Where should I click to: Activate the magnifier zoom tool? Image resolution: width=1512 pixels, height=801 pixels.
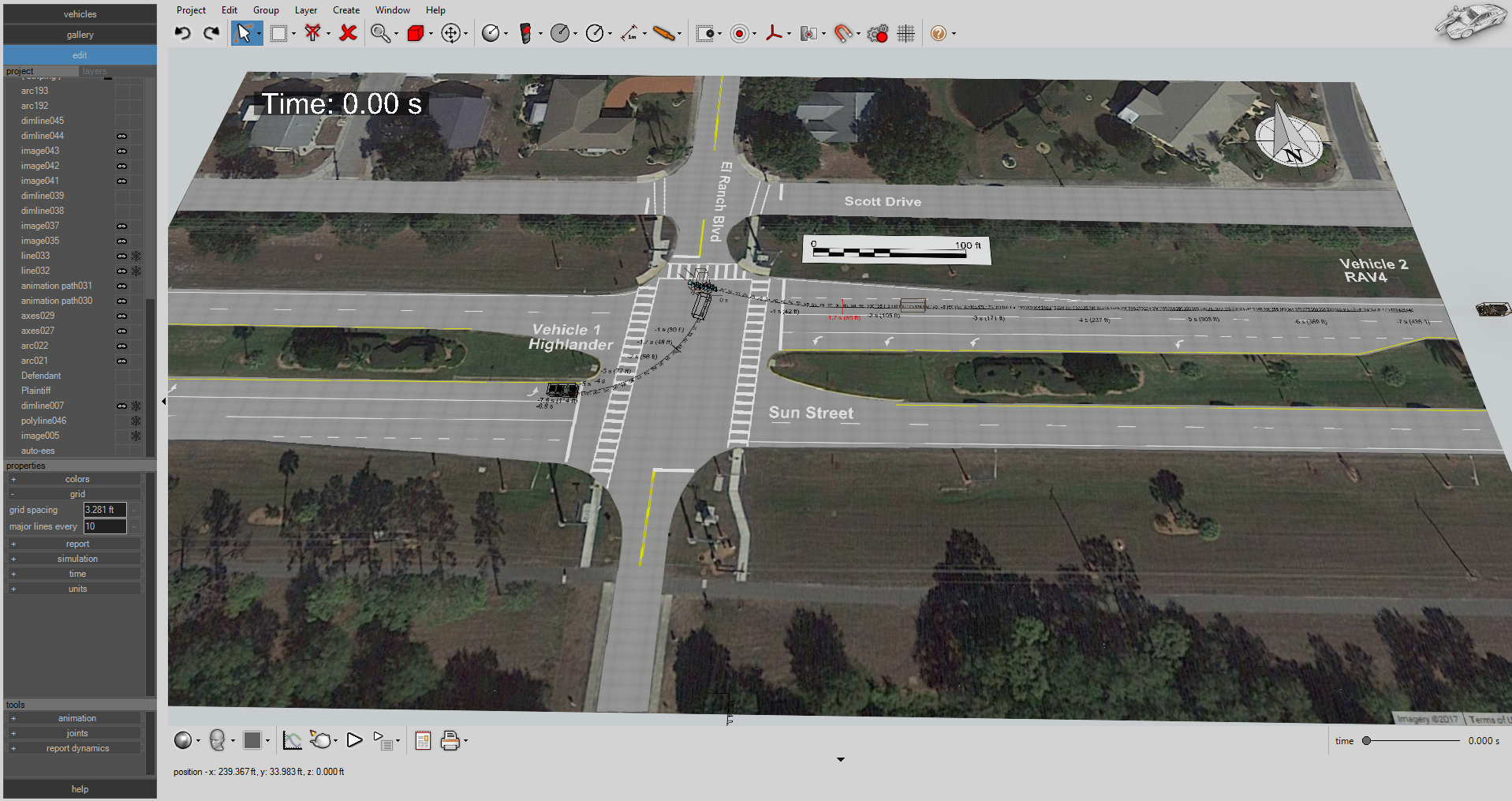coord(380,33)
